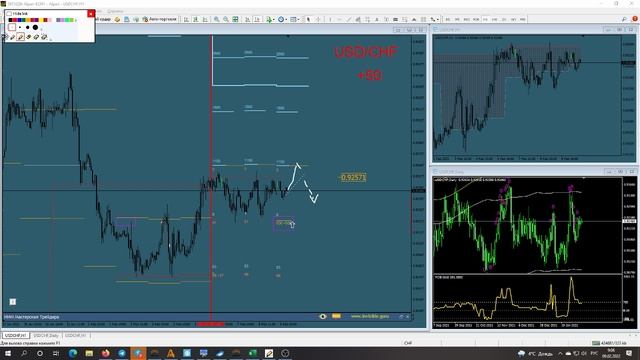This screenshot has width=640, height=360.
Task: Pick the yellow ink color swatch
Action: click(41, 20)
